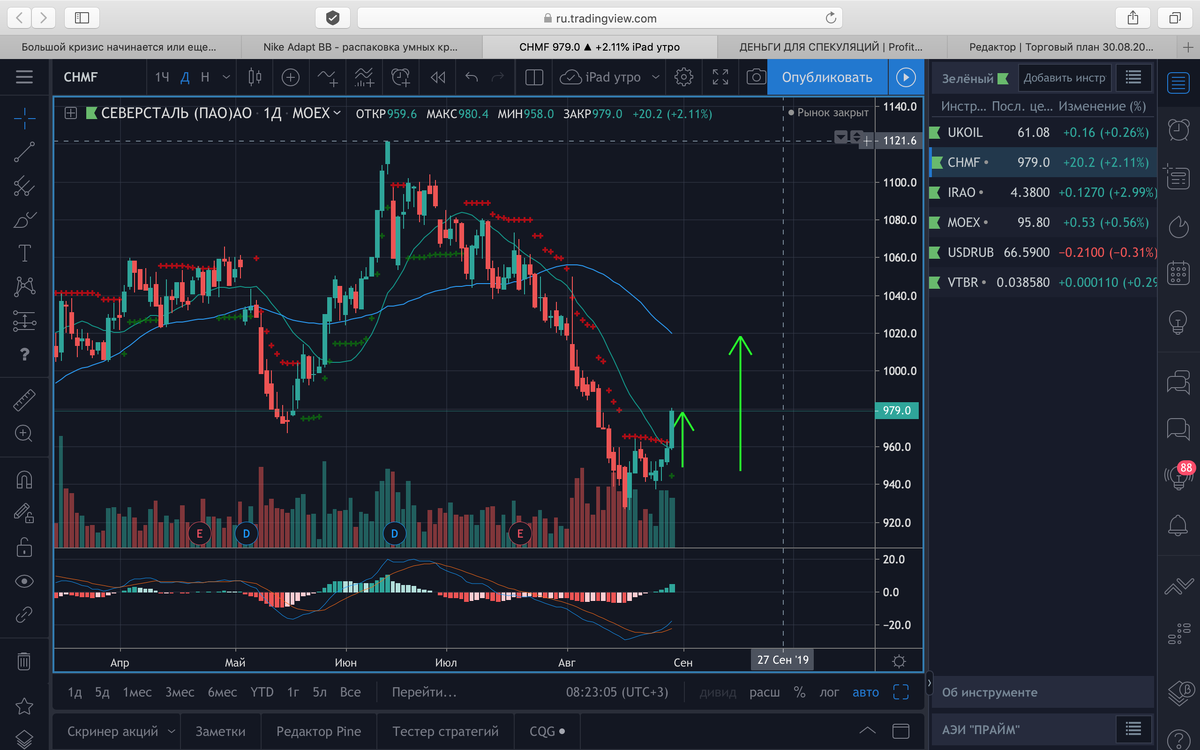The width and height of the screenshot is (1200, 750).
Task: Open the Зелёный watchlist dropdown
Action: tap(976, 78)
